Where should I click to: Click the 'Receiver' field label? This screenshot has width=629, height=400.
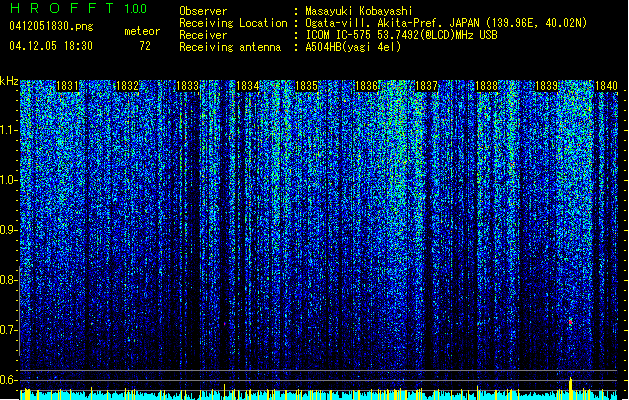click(x=203, y=35)
